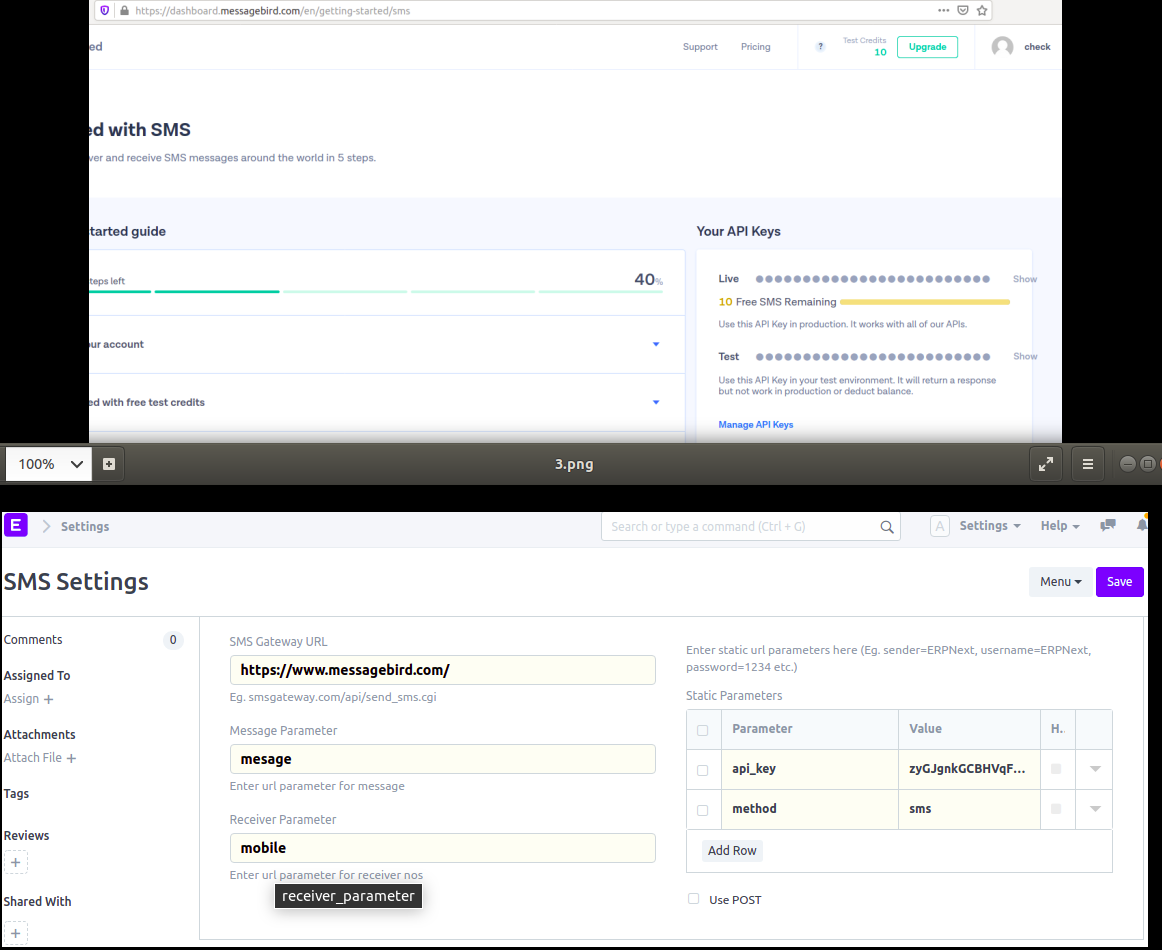Click the Receiver Parameter field
Viewport: 1162px width, 950px height.
(442, 848)
